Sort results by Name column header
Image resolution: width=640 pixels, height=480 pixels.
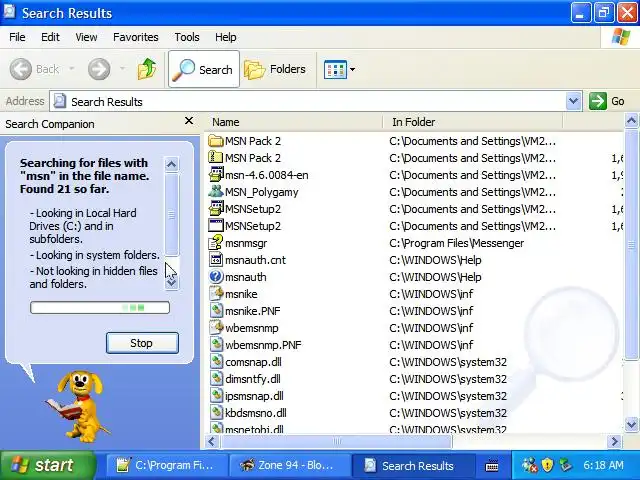(x=295, y=122)
